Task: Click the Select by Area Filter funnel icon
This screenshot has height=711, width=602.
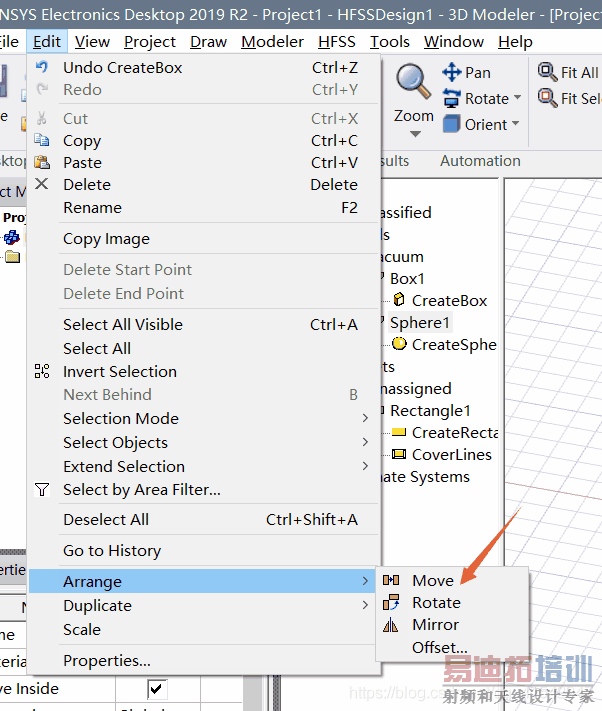Action: click(x=42, y=489)
